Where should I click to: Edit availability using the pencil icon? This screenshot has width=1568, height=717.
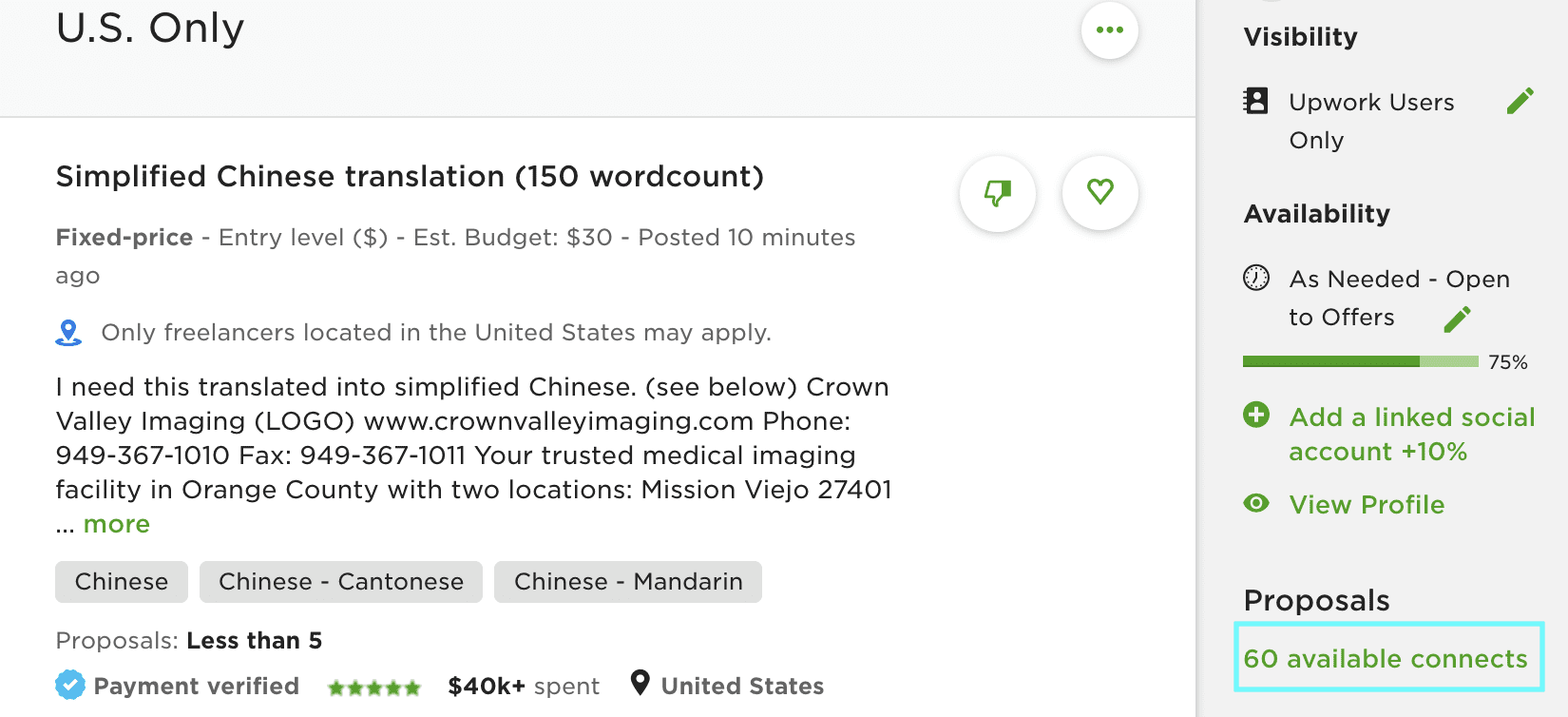[x=1457, y=319]
